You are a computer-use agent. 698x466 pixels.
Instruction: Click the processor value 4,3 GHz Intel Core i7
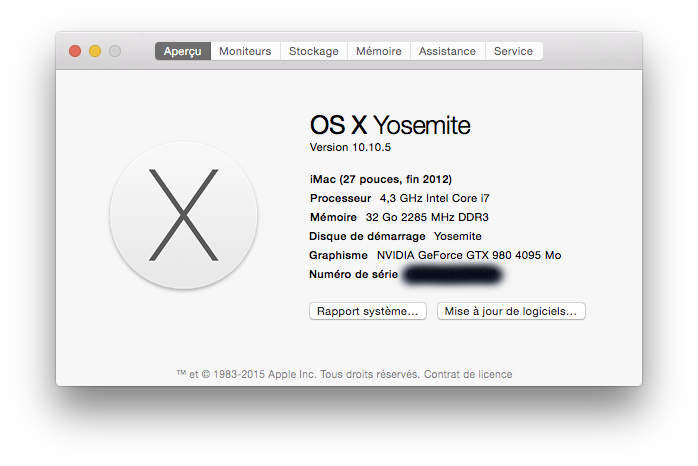434,198
